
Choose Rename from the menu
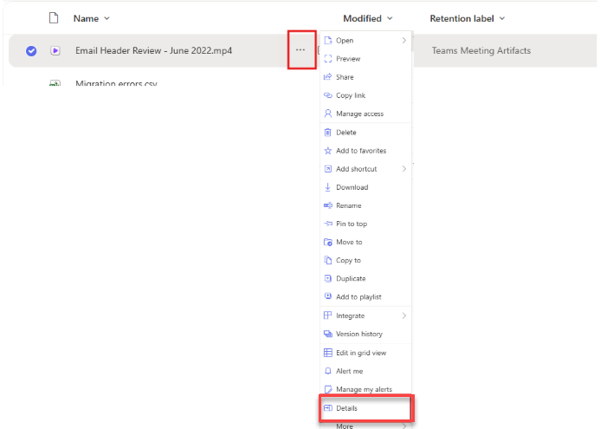pos(365,206)
